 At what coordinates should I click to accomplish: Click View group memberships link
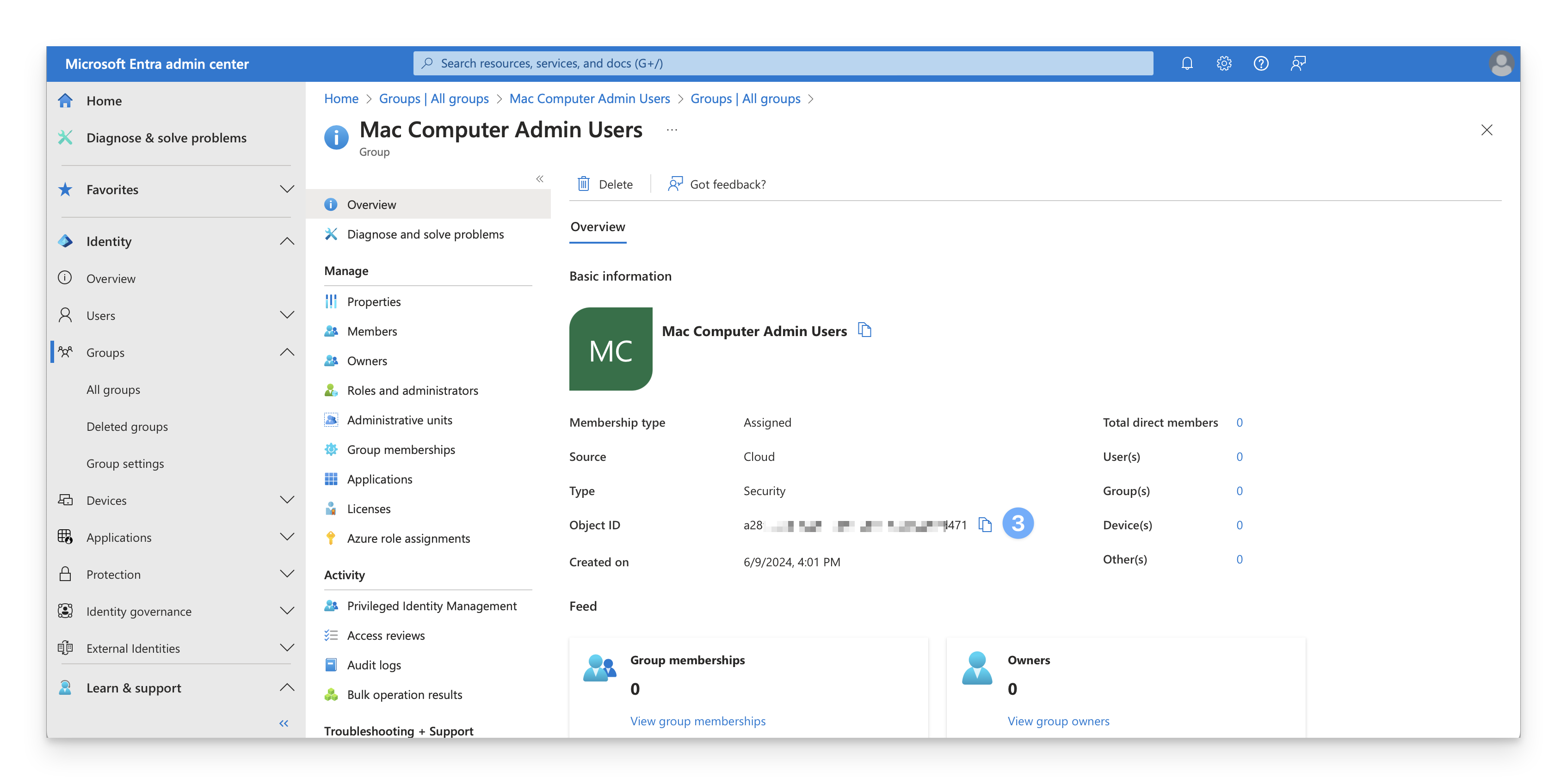(698, 721)
